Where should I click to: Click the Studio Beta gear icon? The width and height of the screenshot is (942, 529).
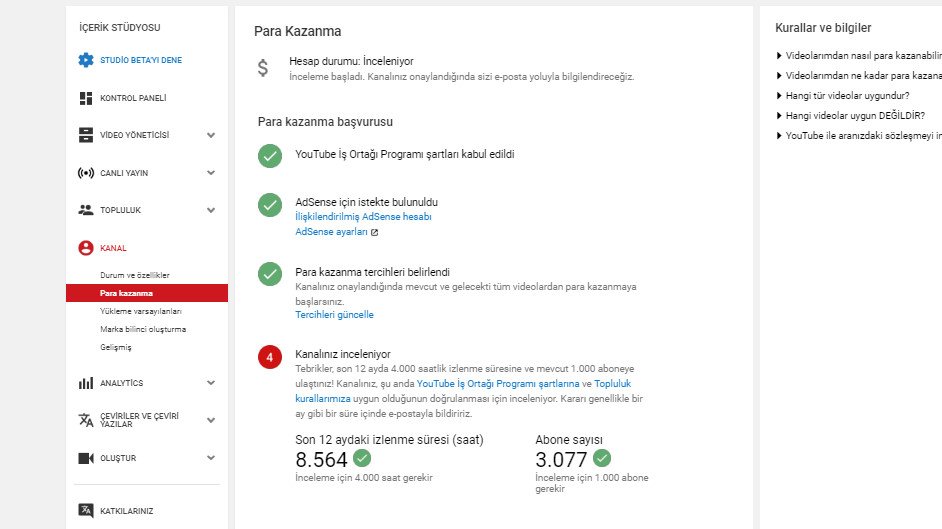click(x=86, y=60)
